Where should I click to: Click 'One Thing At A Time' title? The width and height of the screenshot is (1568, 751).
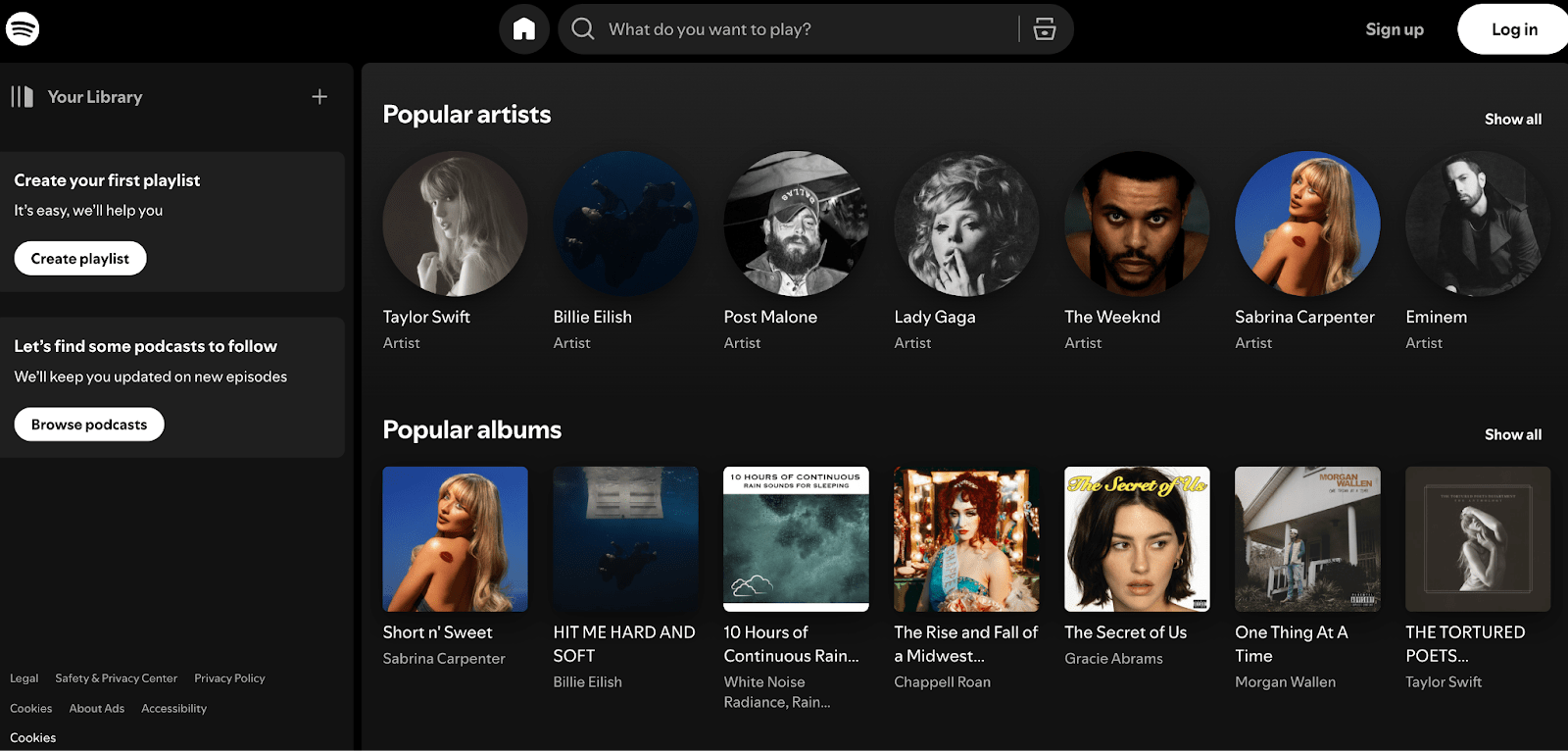click(x=1292, y=645)
